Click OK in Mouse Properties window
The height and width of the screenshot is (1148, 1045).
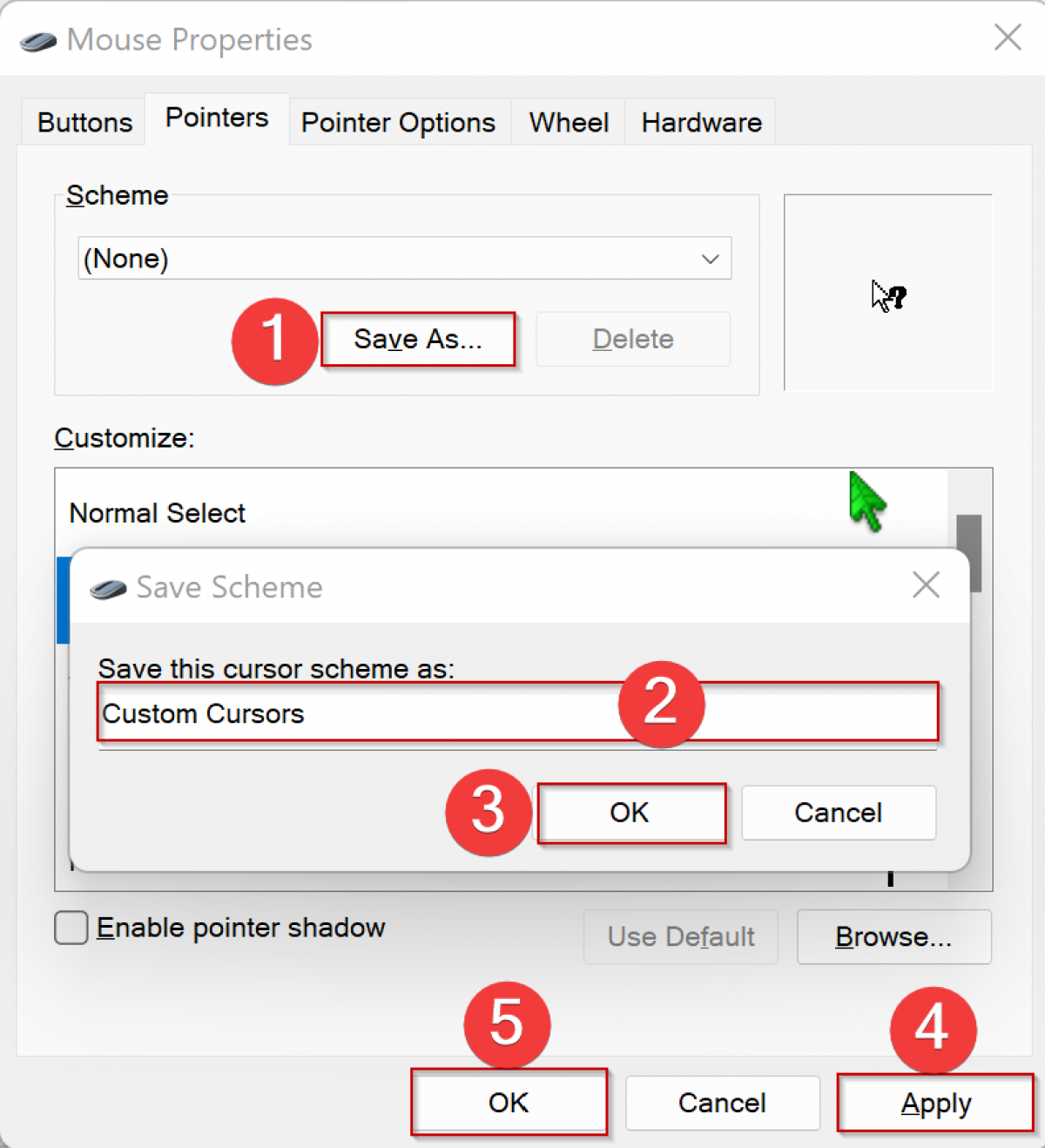[509, 1103]
